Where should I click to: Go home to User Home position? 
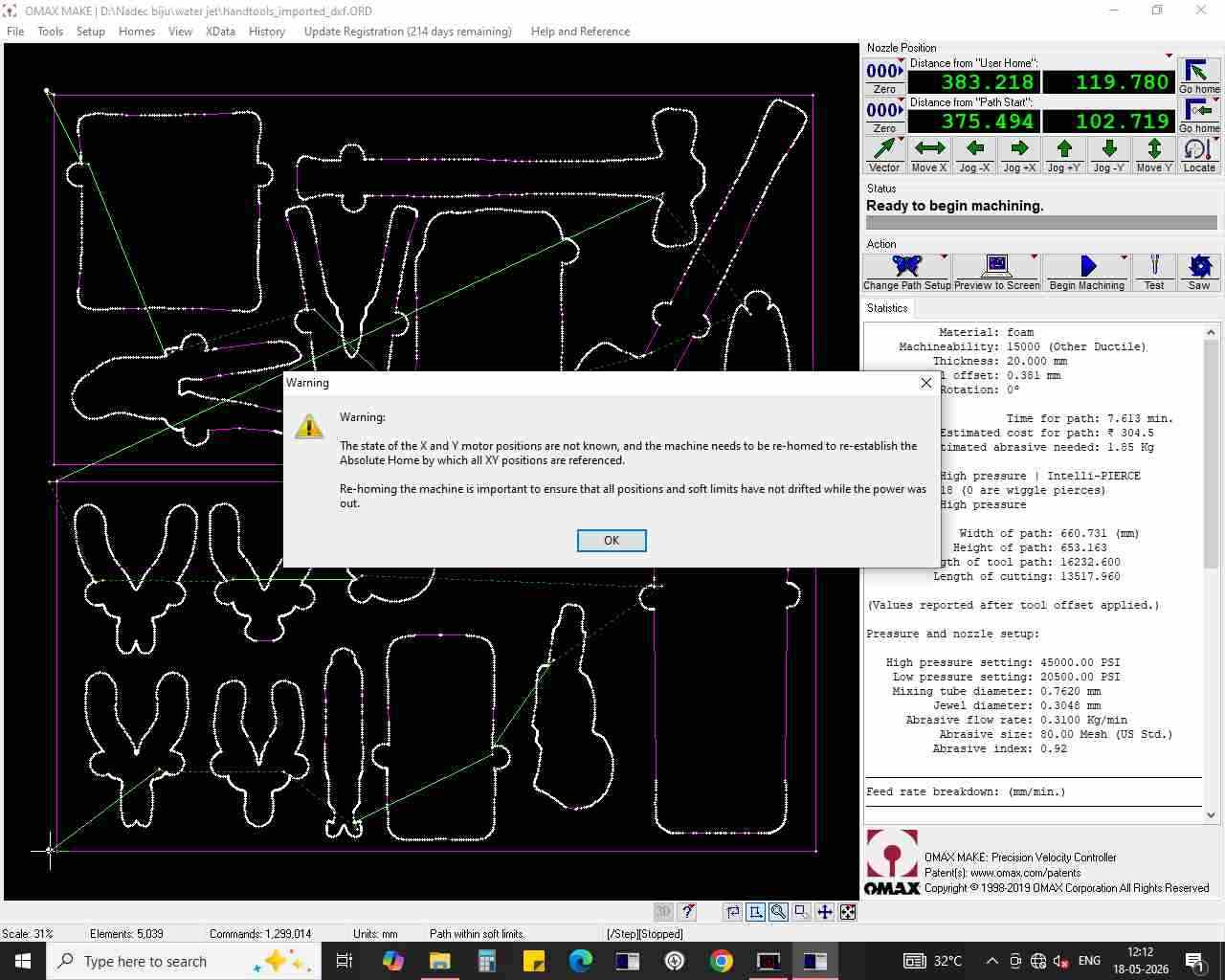pos(1198,77)
